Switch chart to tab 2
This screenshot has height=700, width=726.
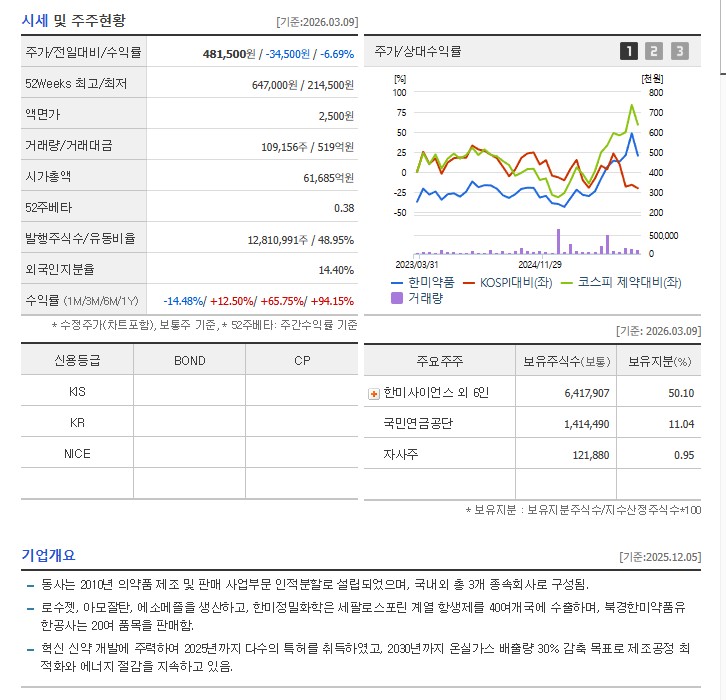click(654, 51)
